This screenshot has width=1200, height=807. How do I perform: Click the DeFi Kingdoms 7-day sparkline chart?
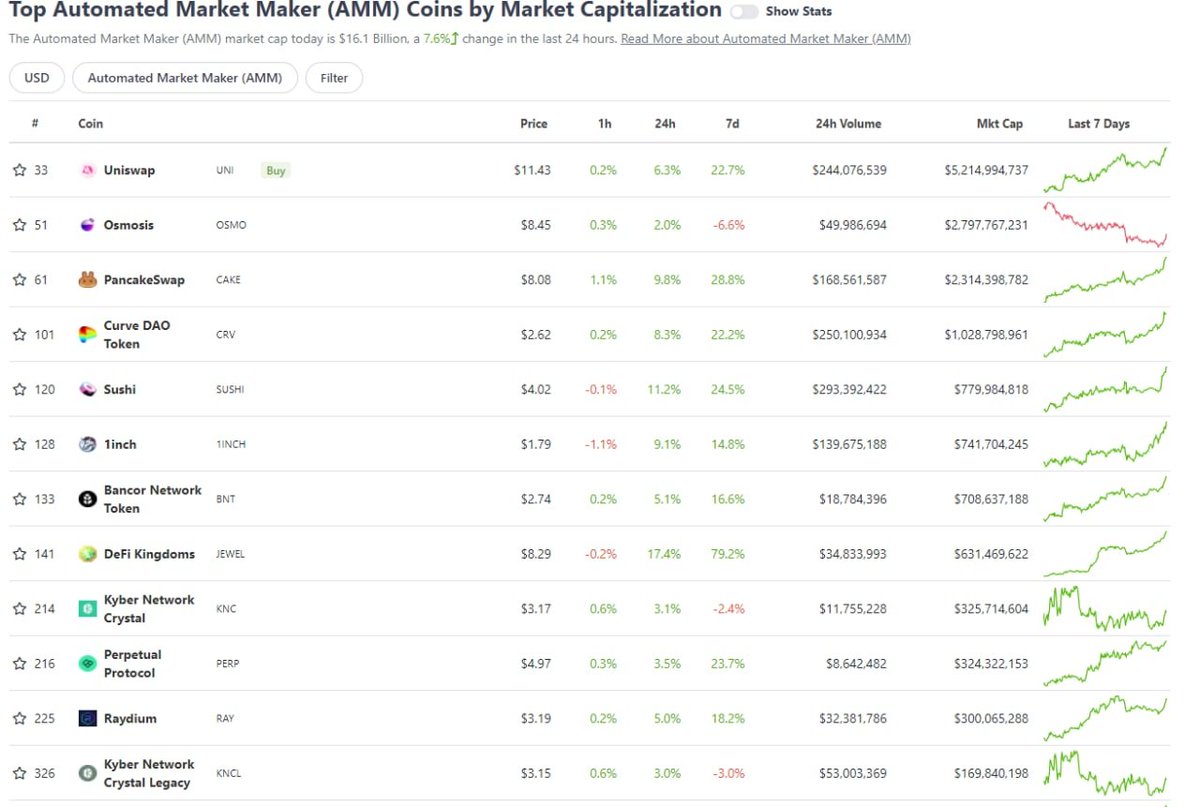point(1105,554)
